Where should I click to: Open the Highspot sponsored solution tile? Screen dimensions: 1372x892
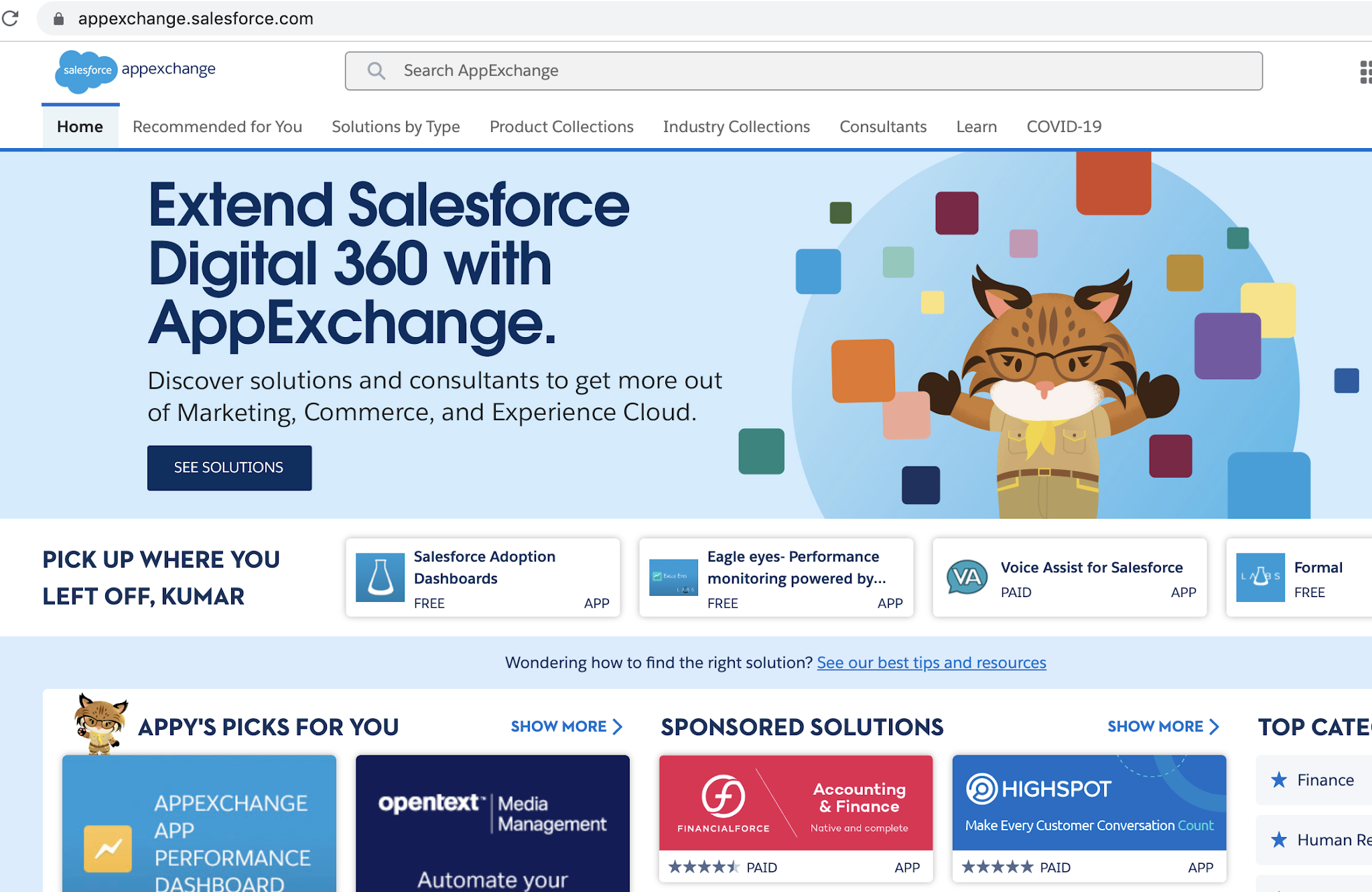click(x=1089, y=803)
